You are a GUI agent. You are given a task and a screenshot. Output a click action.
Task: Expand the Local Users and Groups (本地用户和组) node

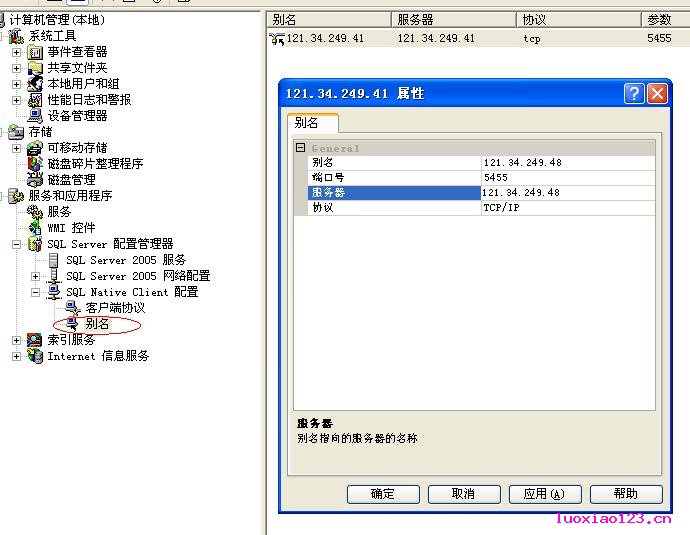click(x=16, y=84)
